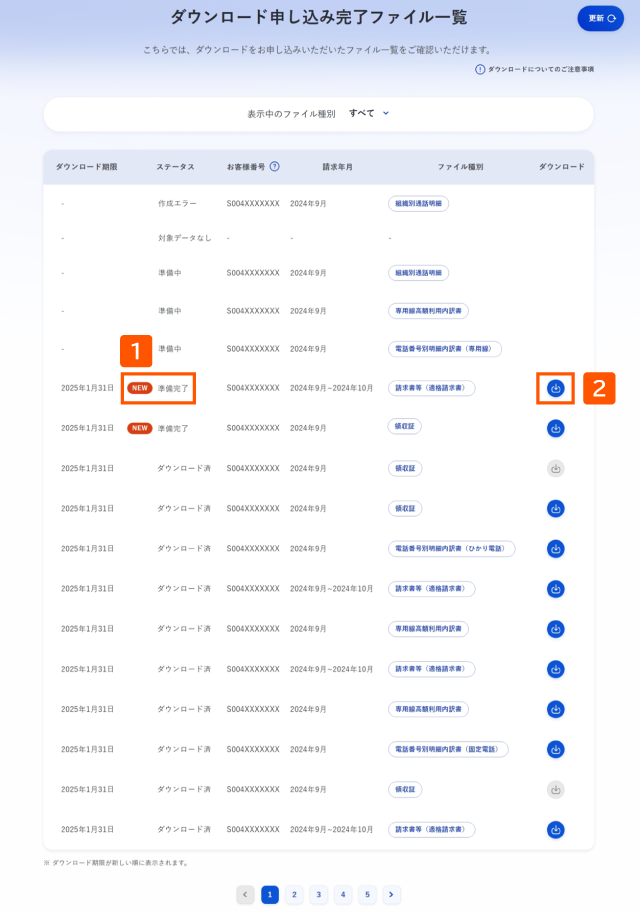The height and width of the screenshot is (912, 640).
Task: Click current page 1 button
Action: [x=270, y=895]
